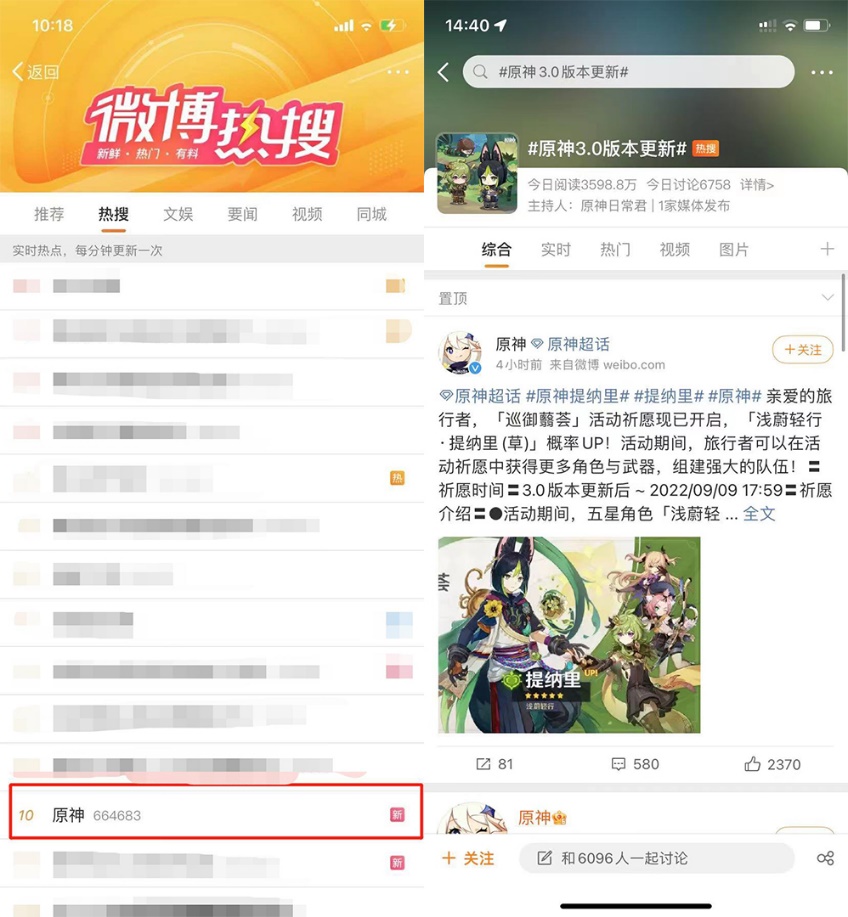Follow the topic via bottom +关注
This screenshot has width=848, height=917.
tap(468, 858)
